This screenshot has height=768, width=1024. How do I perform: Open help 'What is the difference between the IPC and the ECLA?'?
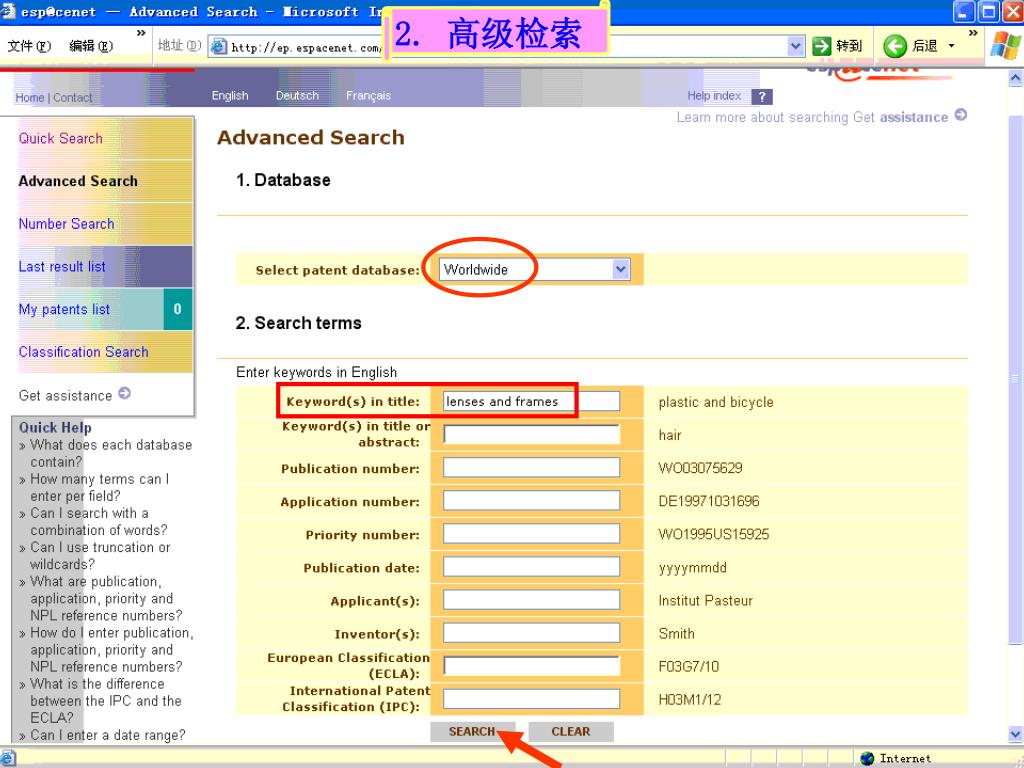click(106, 701)
